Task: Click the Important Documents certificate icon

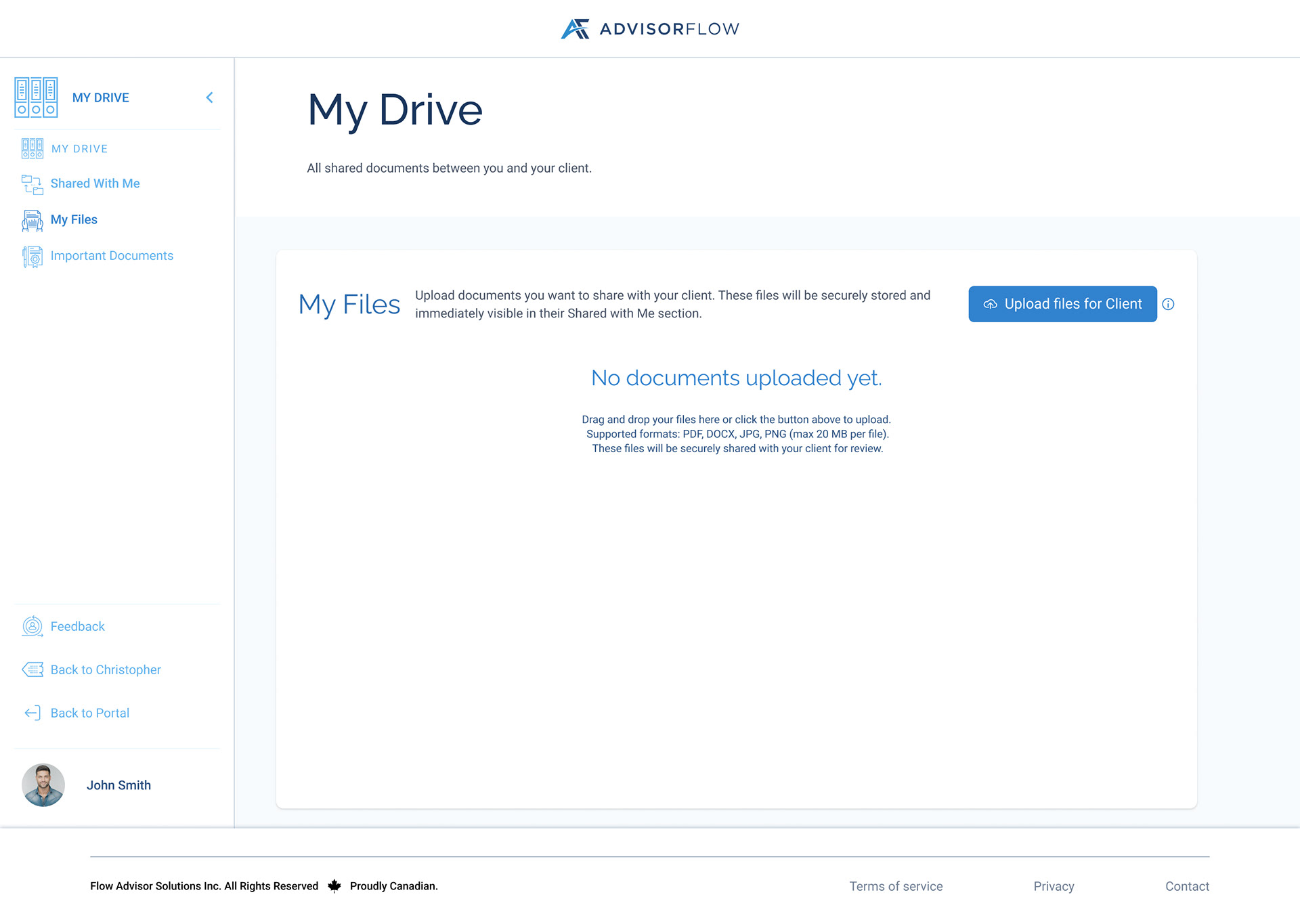Action: pos(31,257)
